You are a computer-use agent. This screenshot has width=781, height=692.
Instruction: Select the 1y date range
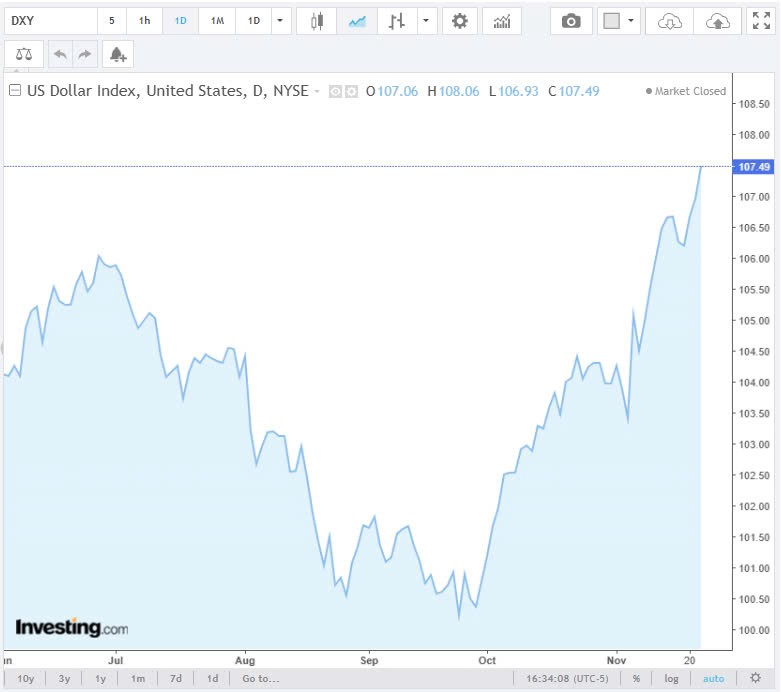[100, 678]
